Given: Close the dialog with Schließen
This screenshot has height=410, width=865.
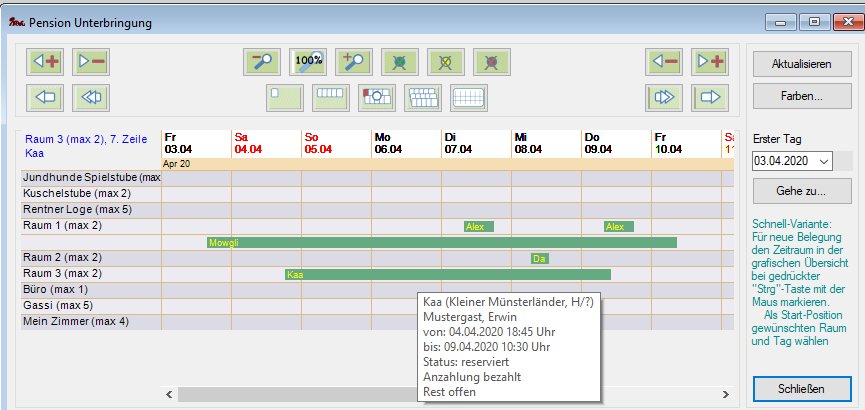Looking at the screenshot, I should (x=801, y=388).
